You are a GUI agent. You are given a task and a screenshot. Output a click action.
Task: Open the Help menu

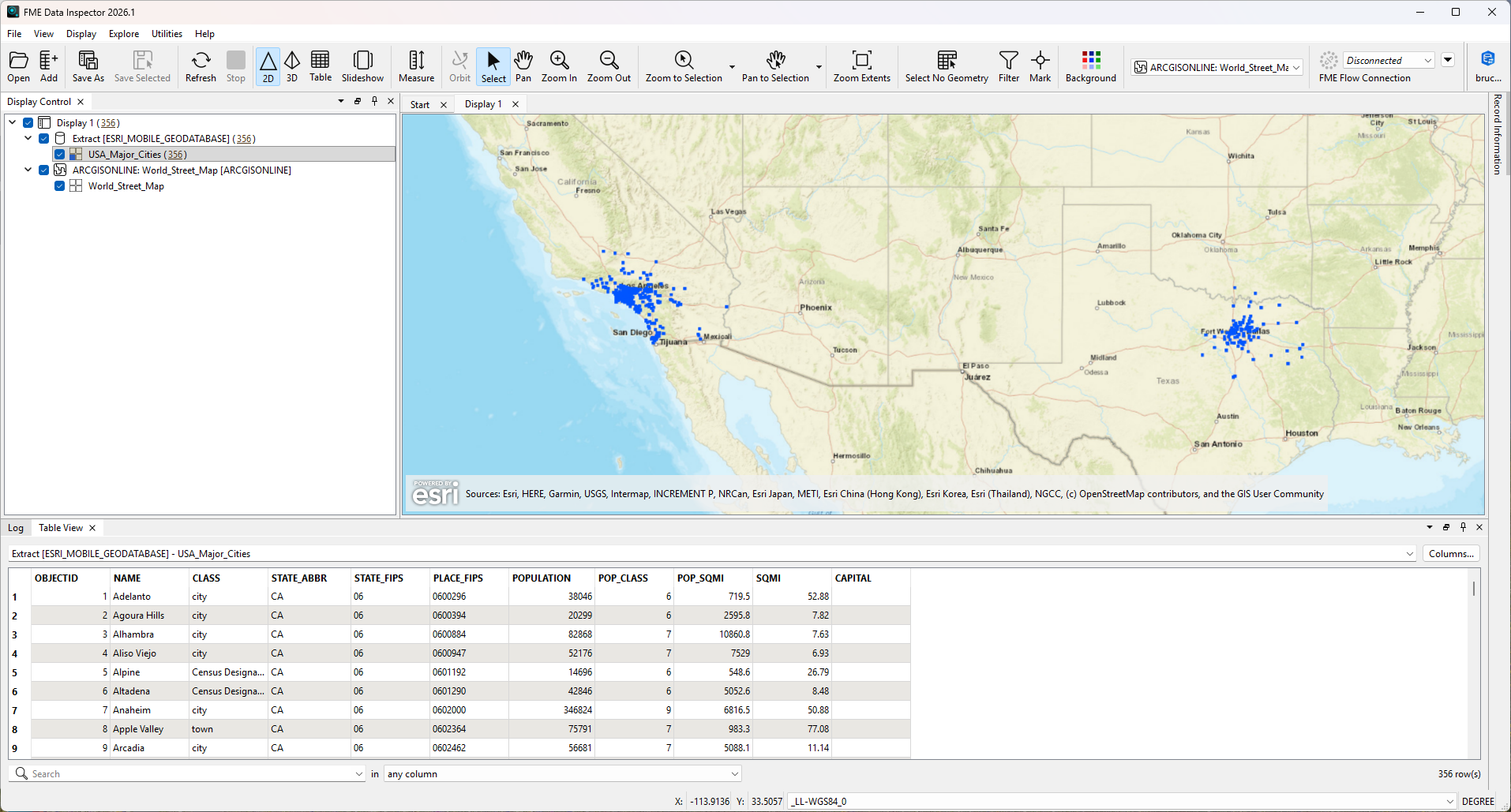[x=204, y=34]
